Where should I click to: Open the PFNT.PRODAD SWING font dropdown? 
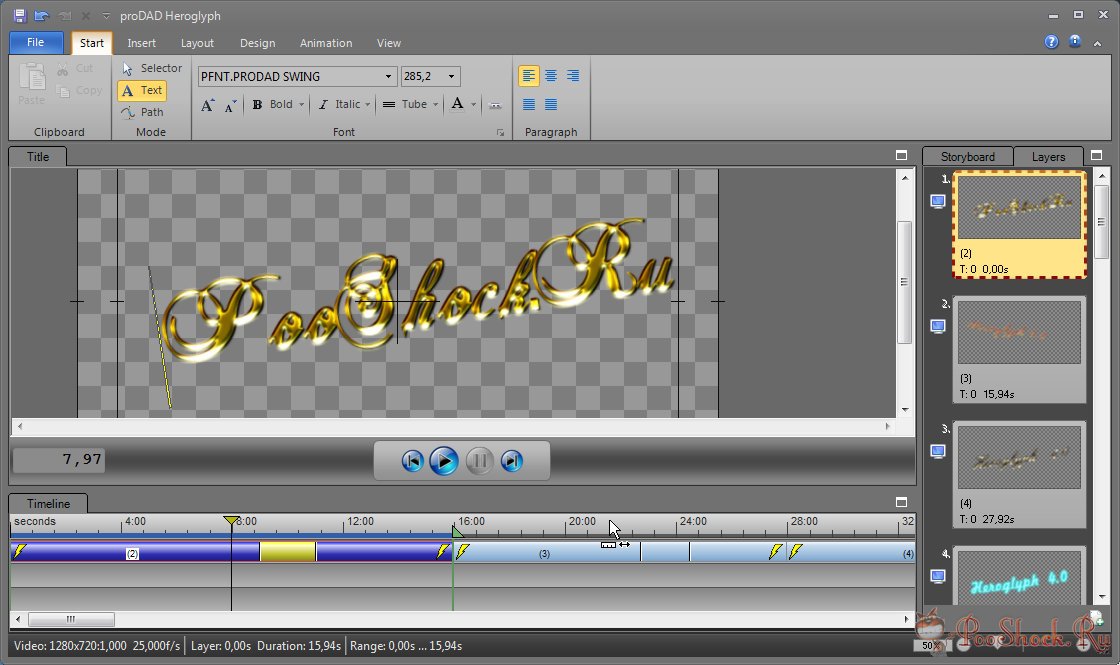point(389,77)
